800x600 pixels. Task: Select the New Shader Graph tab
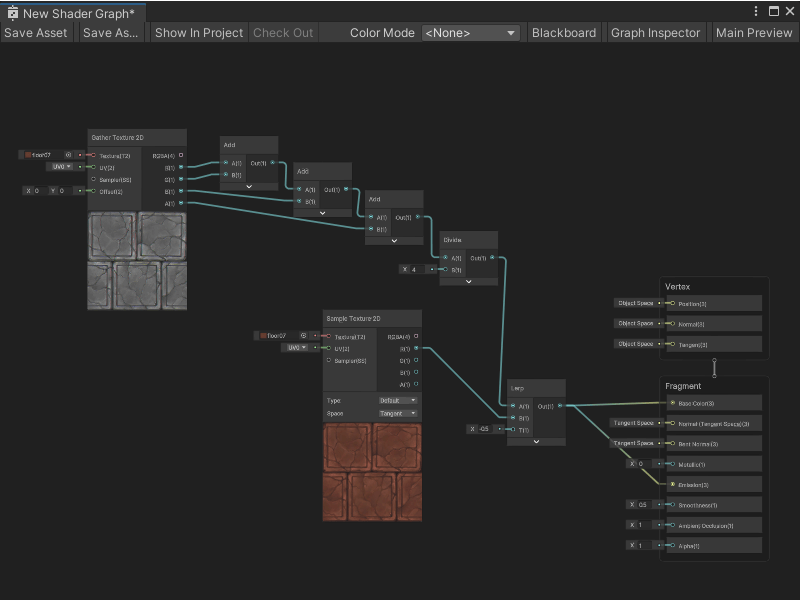(70, 10)
